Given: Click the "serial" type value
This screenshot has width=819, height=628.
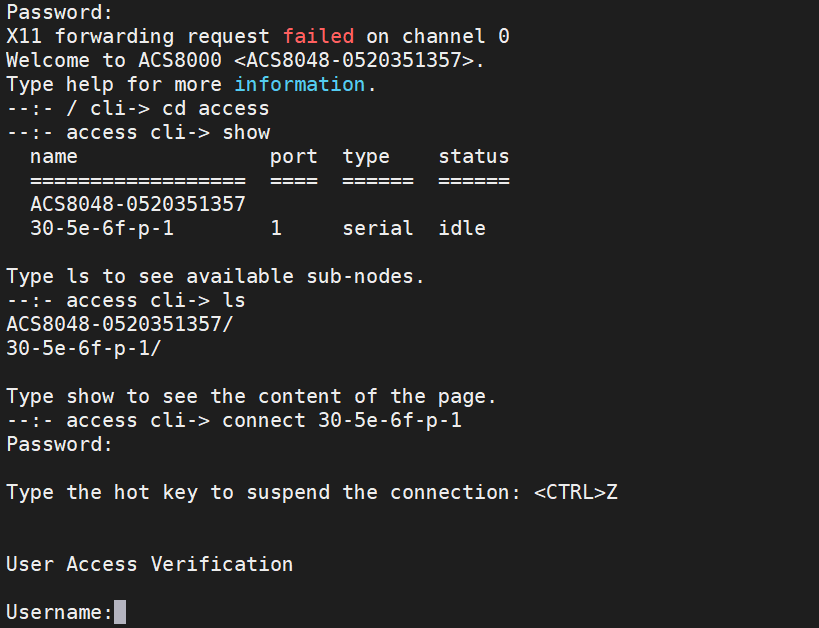Looking at the screenshot, I should point(378,228).
